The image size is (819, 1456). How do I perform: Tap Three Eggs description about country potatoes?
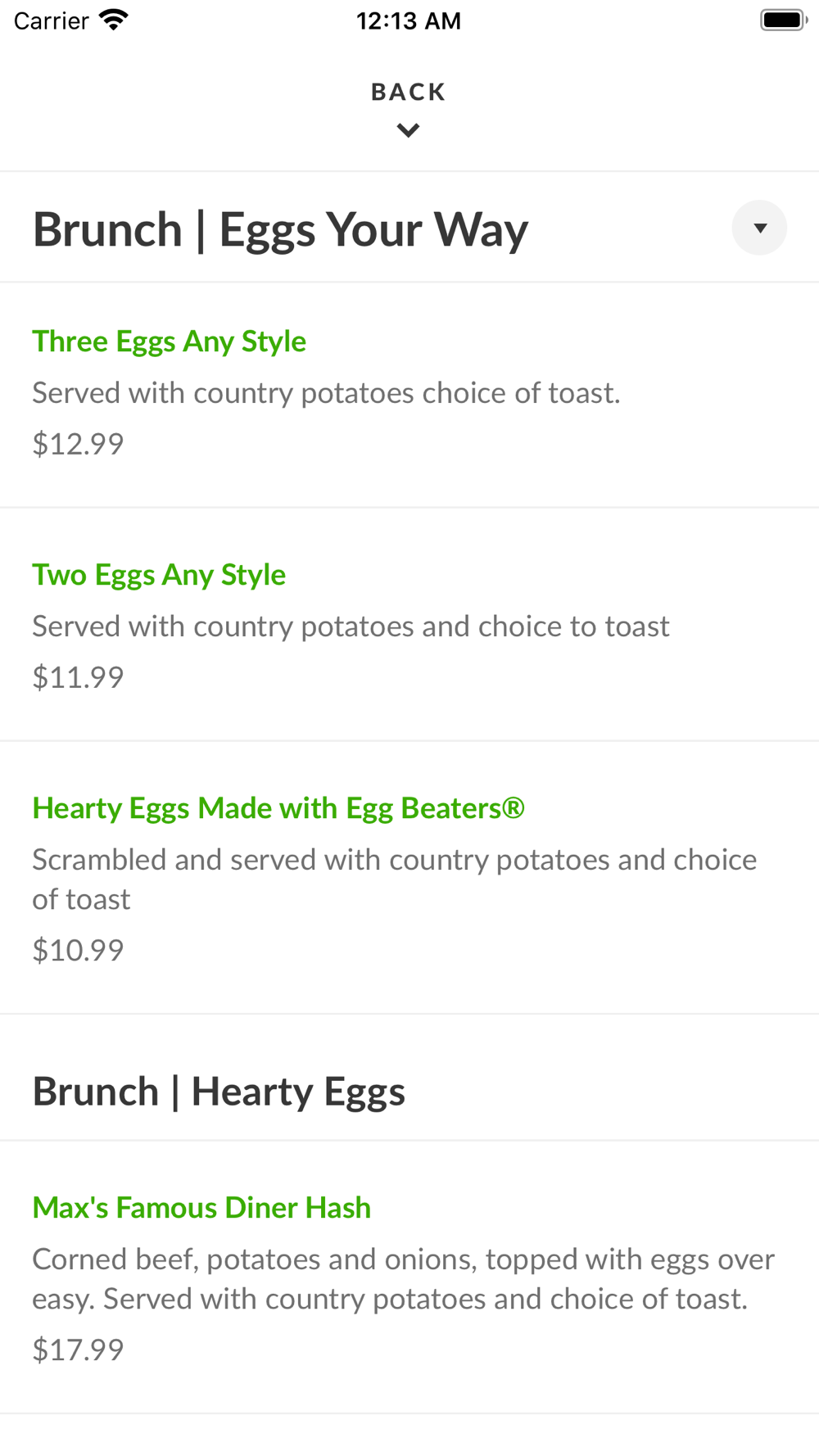(x=326, y=393)
